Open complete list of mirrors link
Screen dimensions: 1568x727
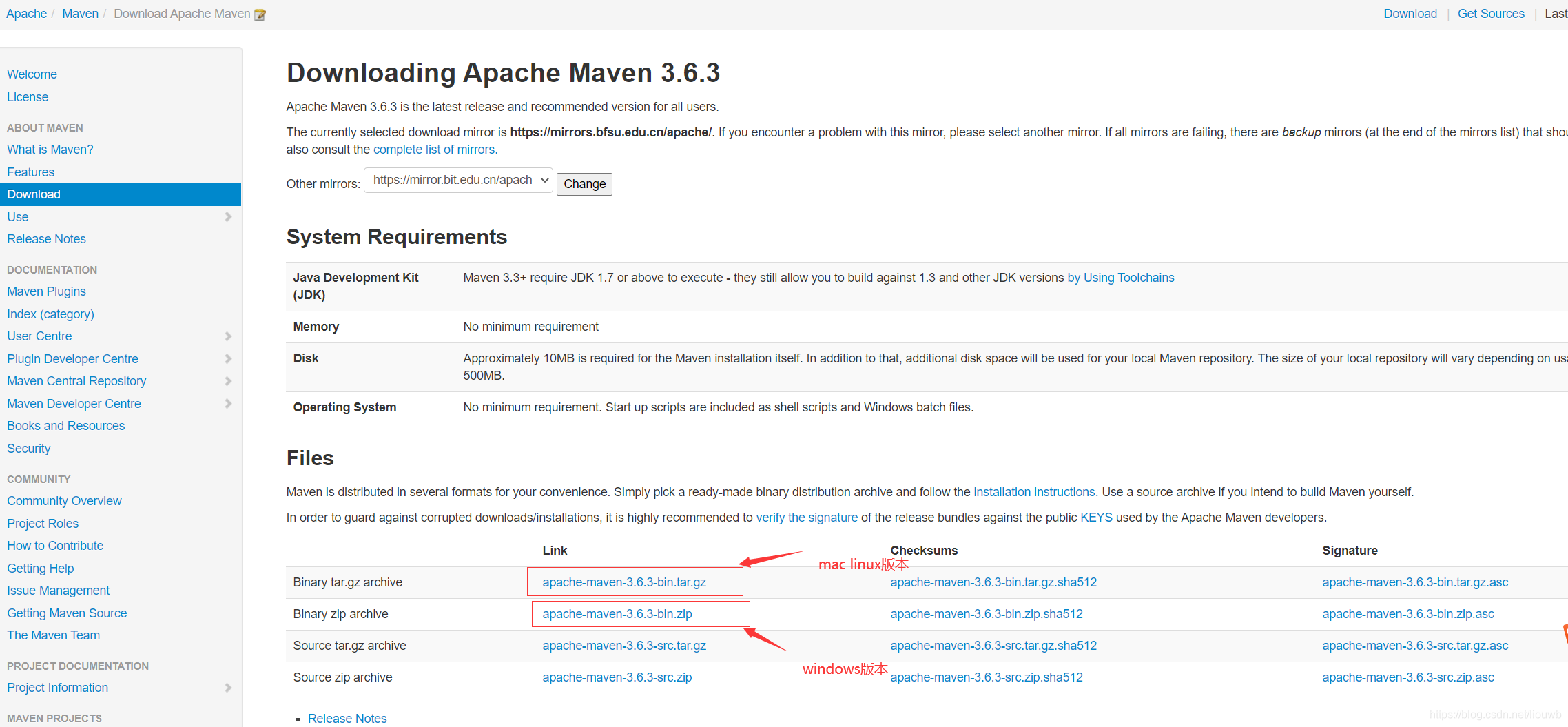coord(435,150)
